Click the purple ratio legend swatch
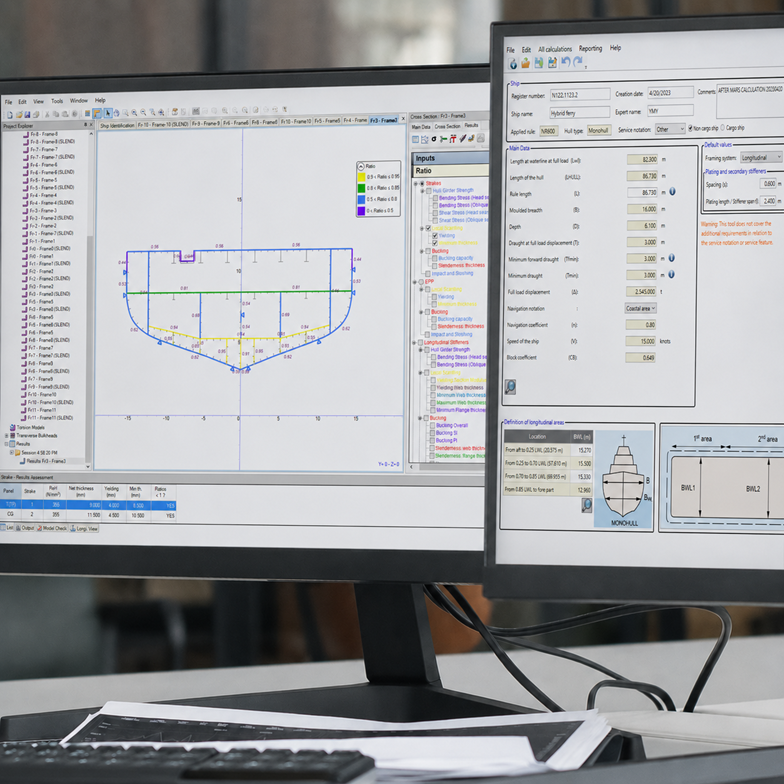 tap(361, 210)
